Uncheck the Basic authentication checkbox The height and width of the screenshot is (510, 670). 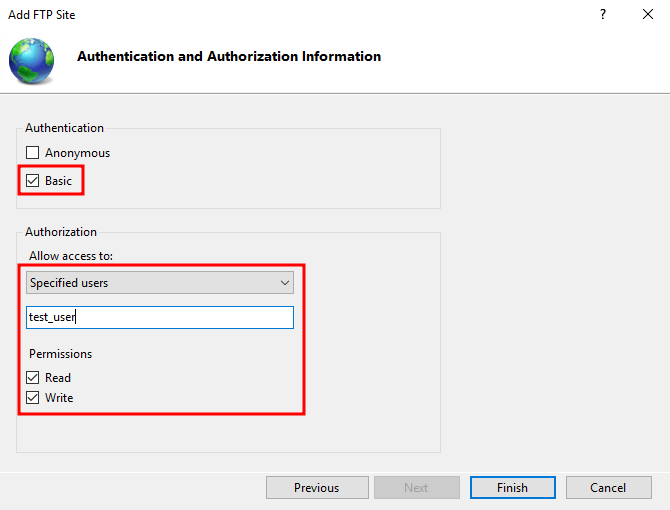point(32,181)
